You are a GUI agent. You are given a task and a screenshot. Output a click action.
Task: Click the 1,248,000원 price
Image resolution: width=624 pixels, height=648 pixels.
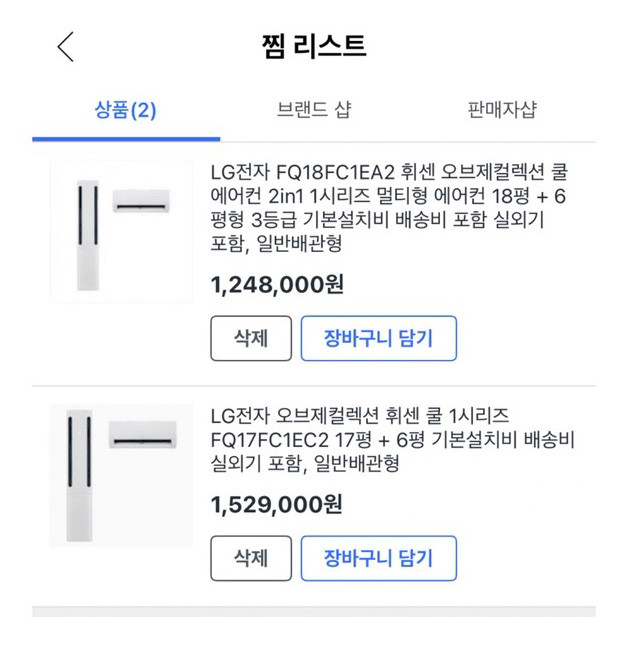277,285
